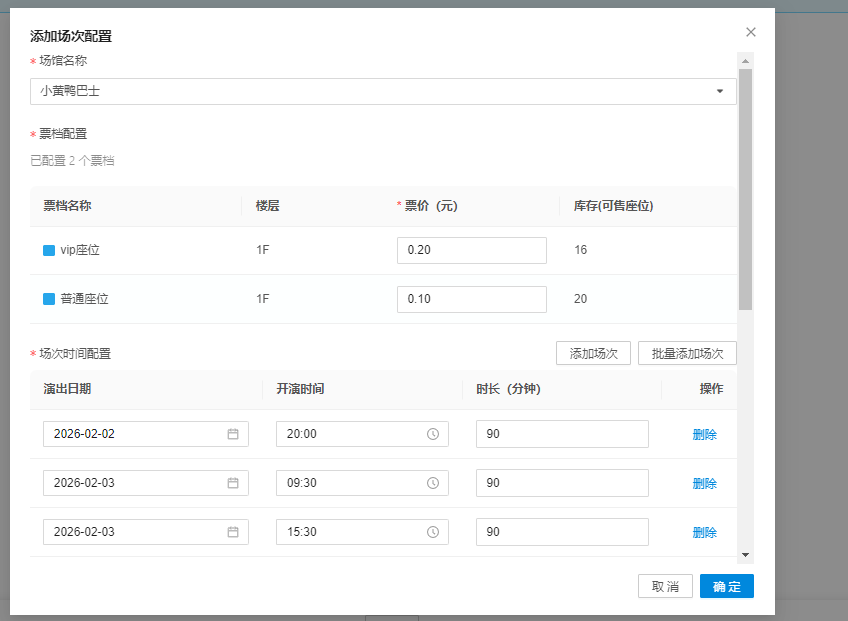This screenshot has height=621, width=848.
Task: Click clock icon in 09:30 time field
Action: (x=433, y=483)
